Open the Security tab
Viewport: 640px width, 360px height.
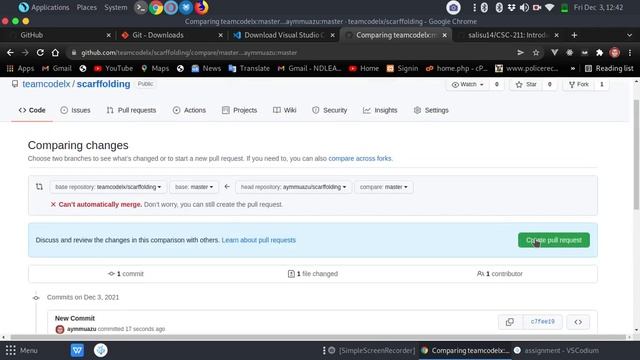[x=330, y=110]
